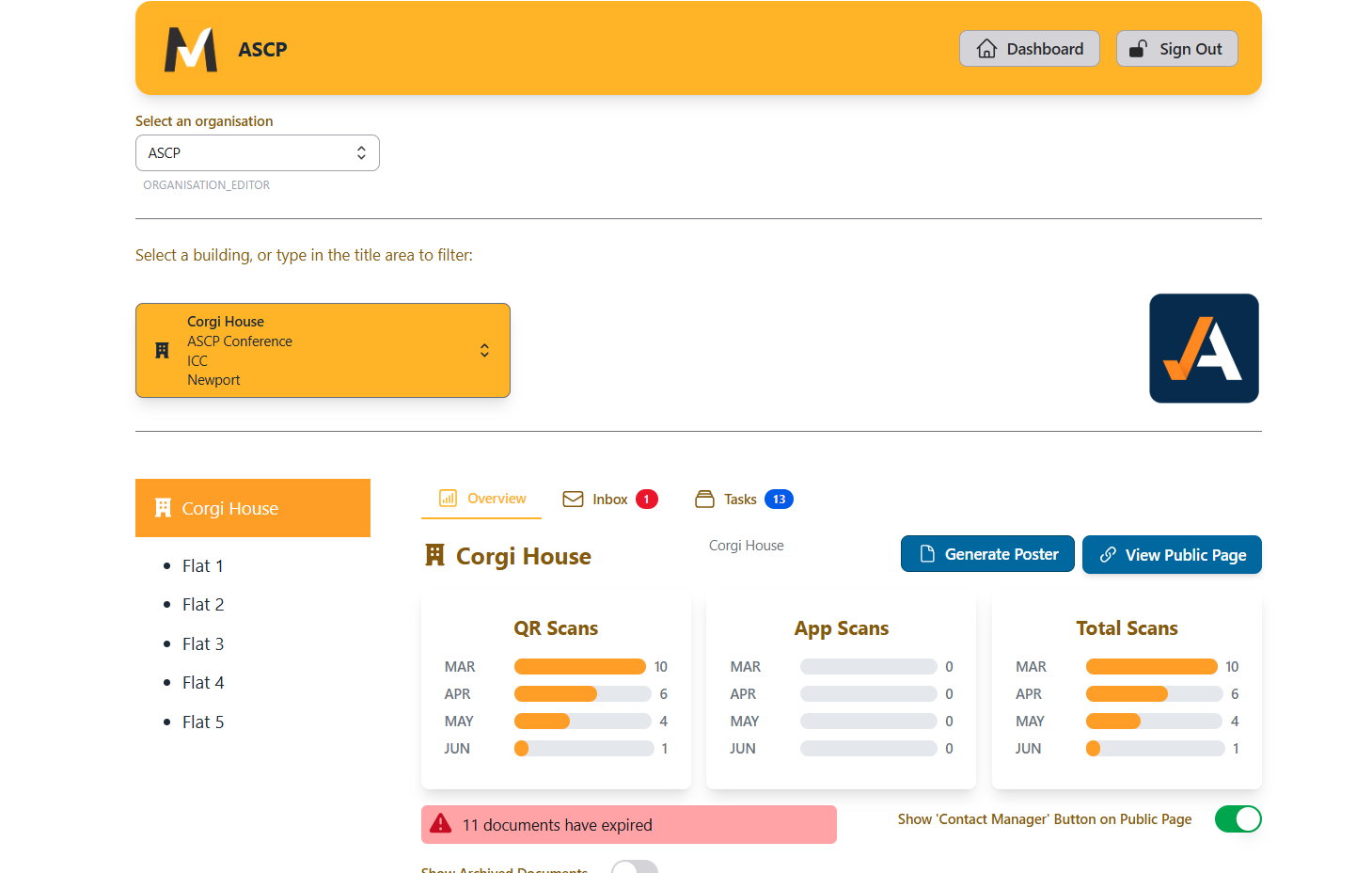The width and height of the screenshot is (1372, 873).
Task: Click the ASCP header title text
Action: tap(262, 49)
